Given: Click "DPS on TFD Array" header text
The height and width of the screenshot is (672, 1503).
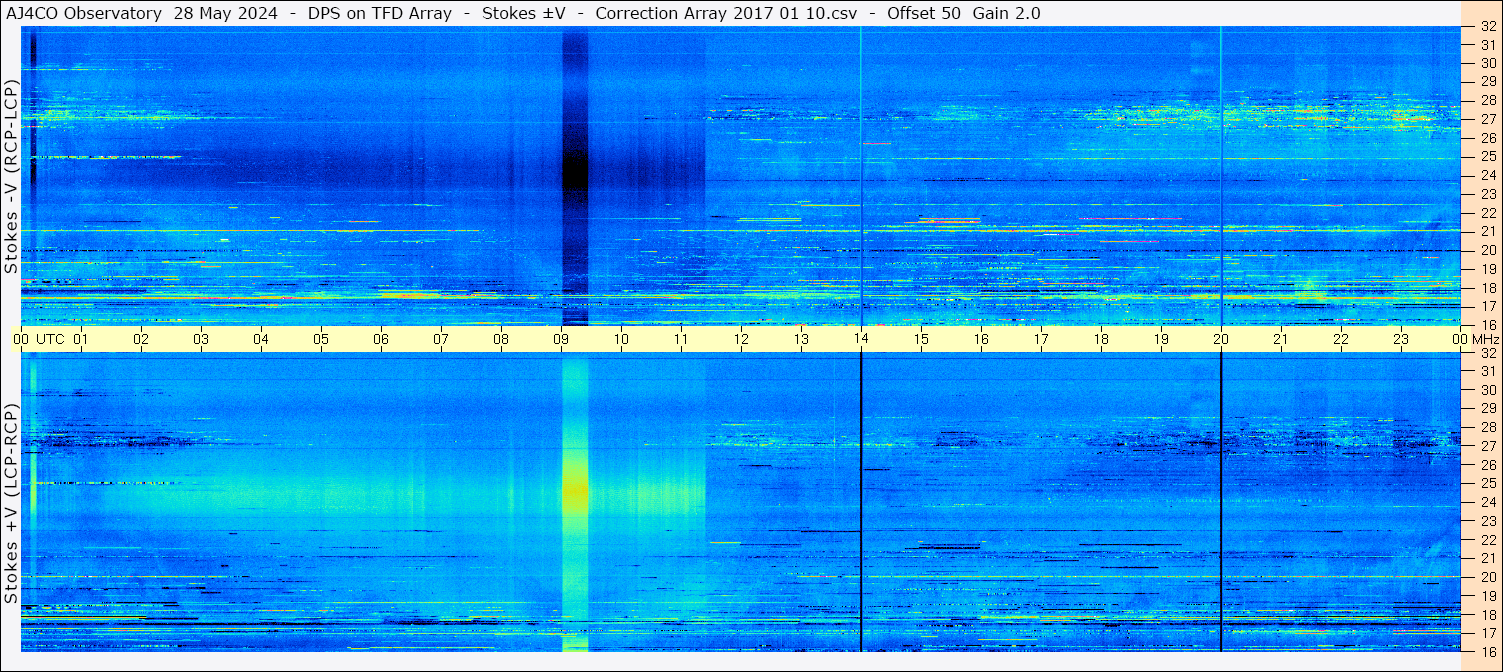Looking at the screenshot, I should coord(380,13).
